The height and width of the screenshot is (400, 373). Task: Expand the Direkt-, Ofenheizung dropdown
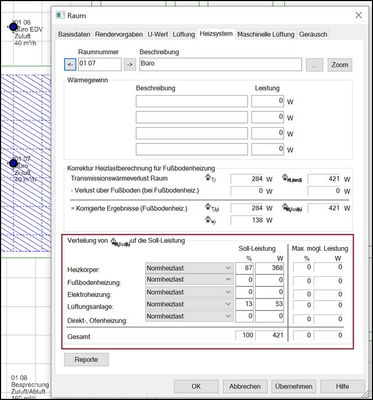click(x=189, y=316)
